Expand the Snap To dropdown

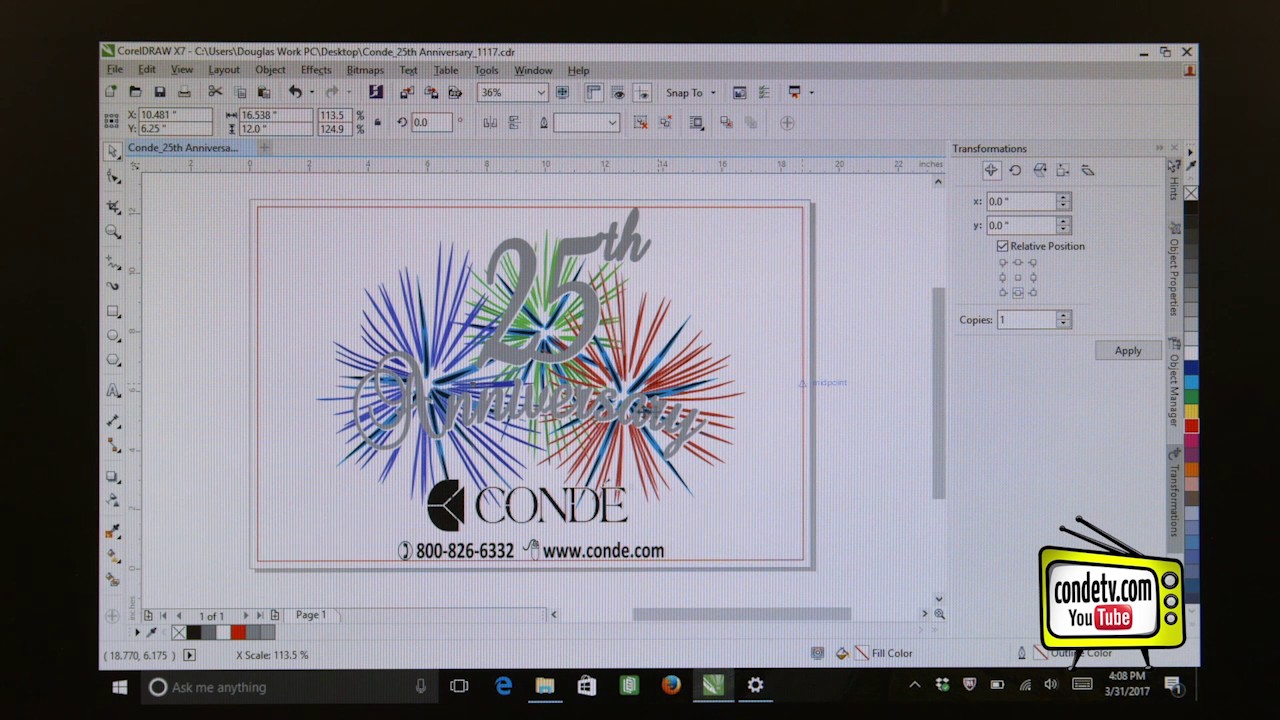click(x=712, y=93)
